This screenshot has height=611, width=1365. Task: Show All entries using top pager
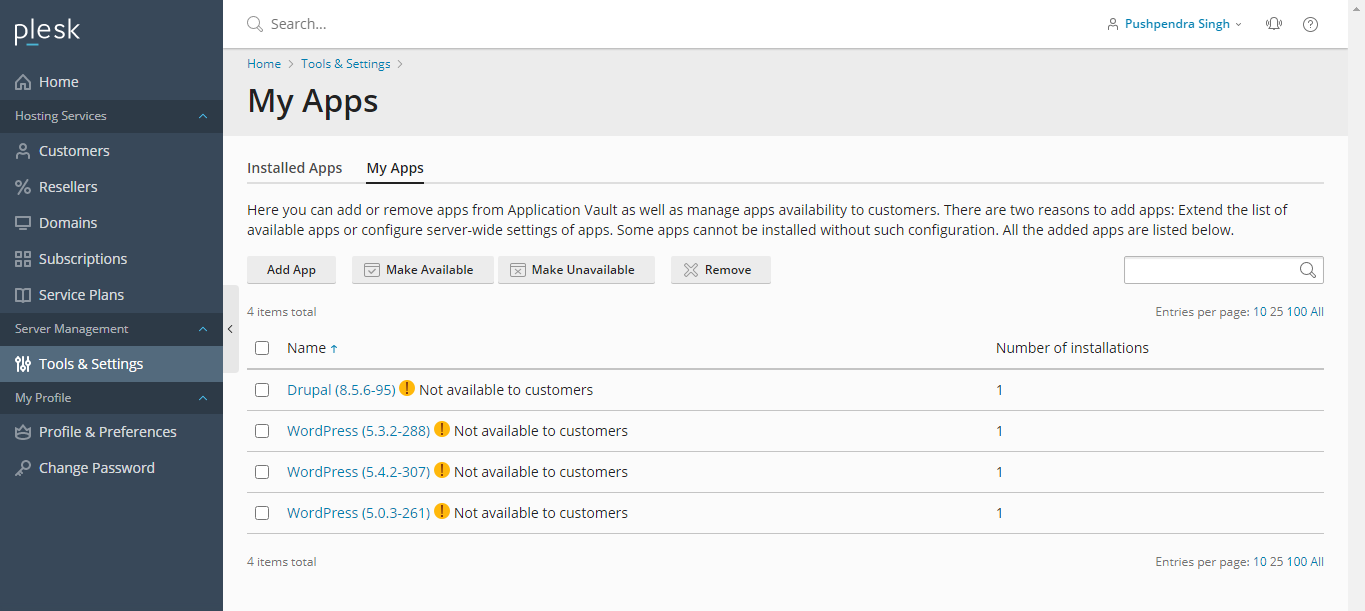point(1317,312)
